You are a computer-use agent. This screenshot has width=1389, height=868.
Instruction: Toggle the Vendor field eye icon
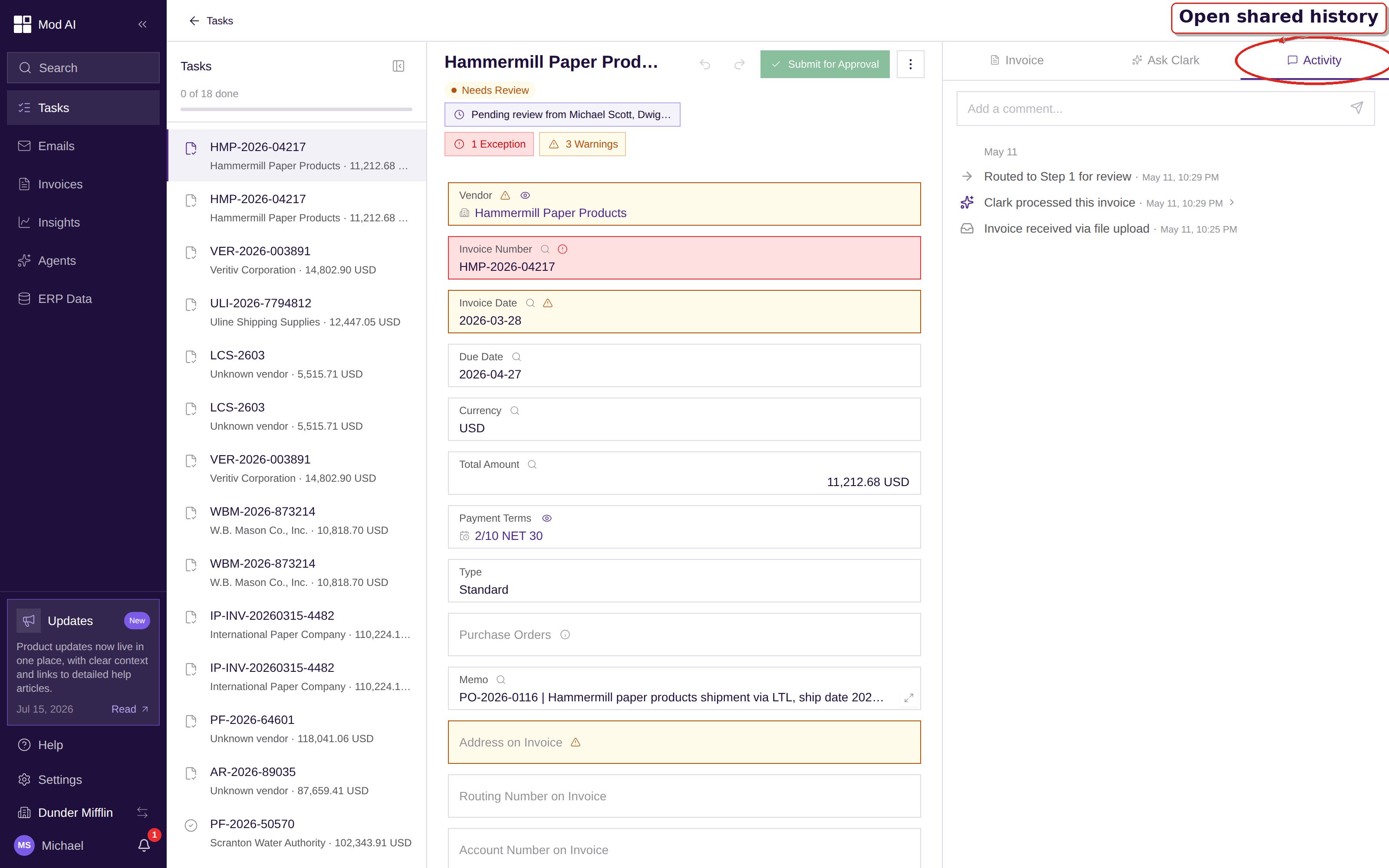tap(525, 195)
